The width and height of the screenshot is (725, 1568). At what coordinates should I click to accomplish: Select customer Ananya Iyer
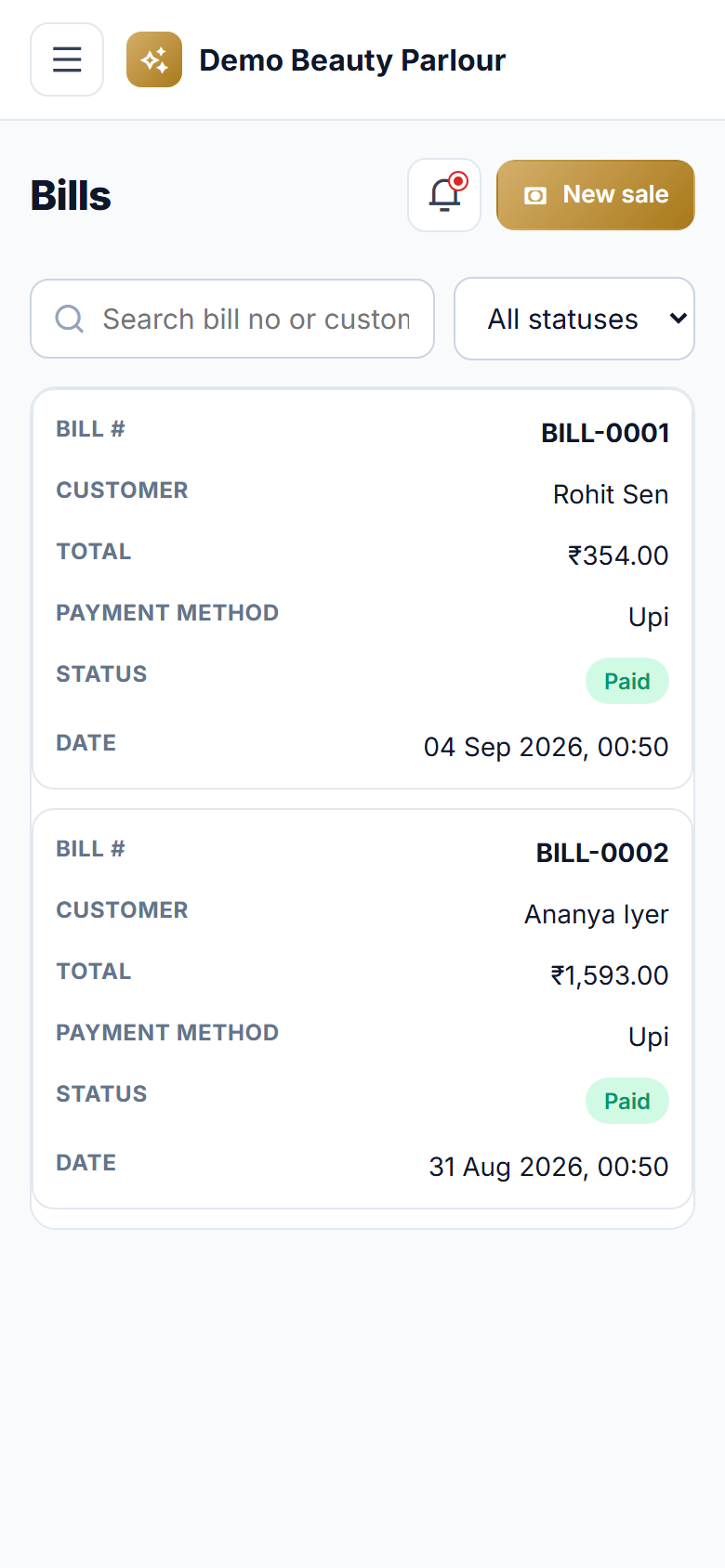(597, 914)
